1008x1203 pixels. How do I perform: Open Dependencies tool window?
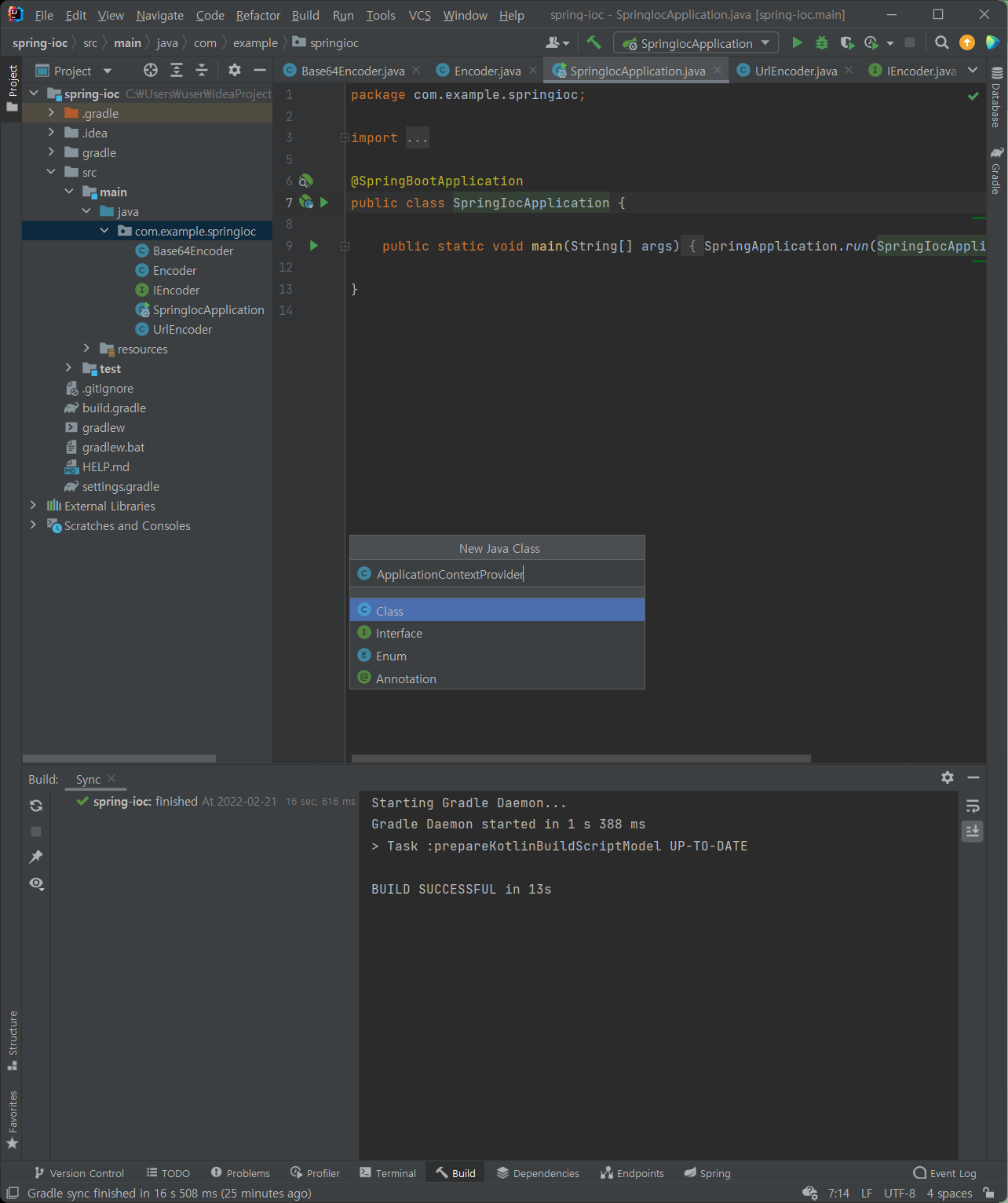(539, 1173)
